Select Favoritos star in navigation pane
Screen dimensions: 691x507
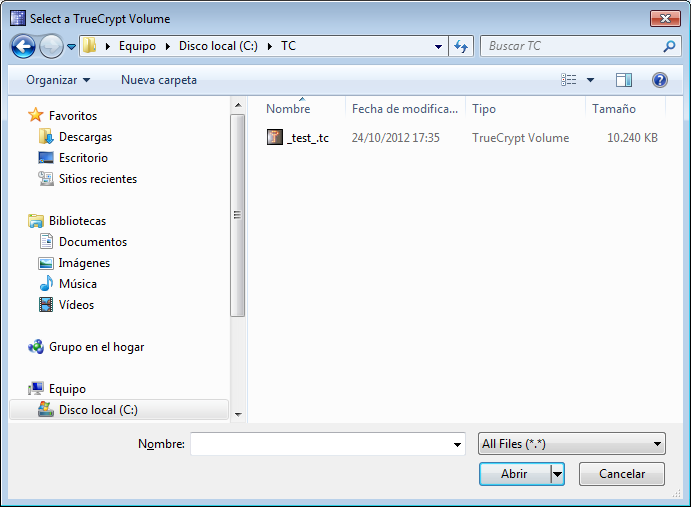[35, 115]
